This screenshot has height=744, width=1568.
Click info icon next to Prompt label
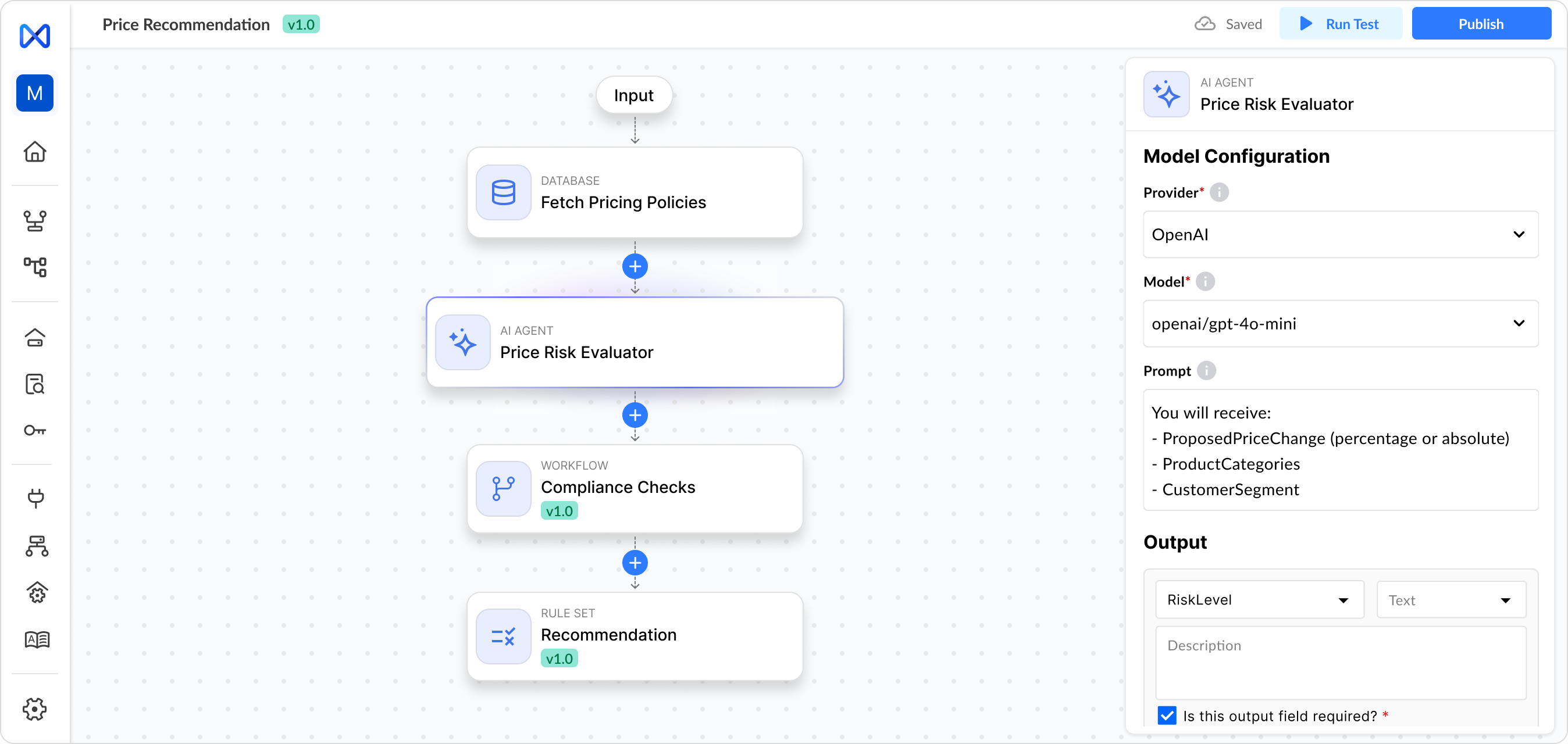point(1206,370)
